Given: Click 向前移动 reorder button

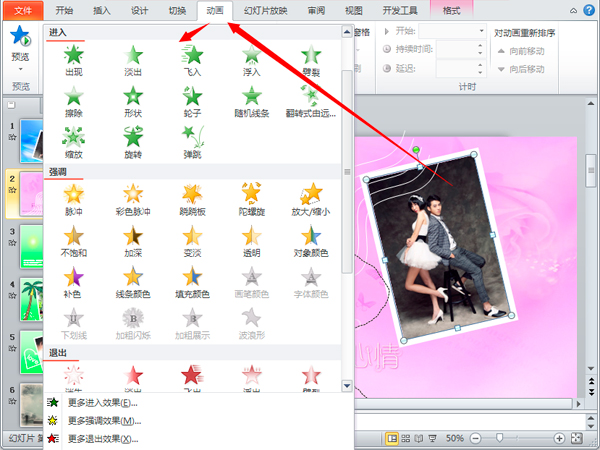Looking at the screenshot, I should click(521, 51).
